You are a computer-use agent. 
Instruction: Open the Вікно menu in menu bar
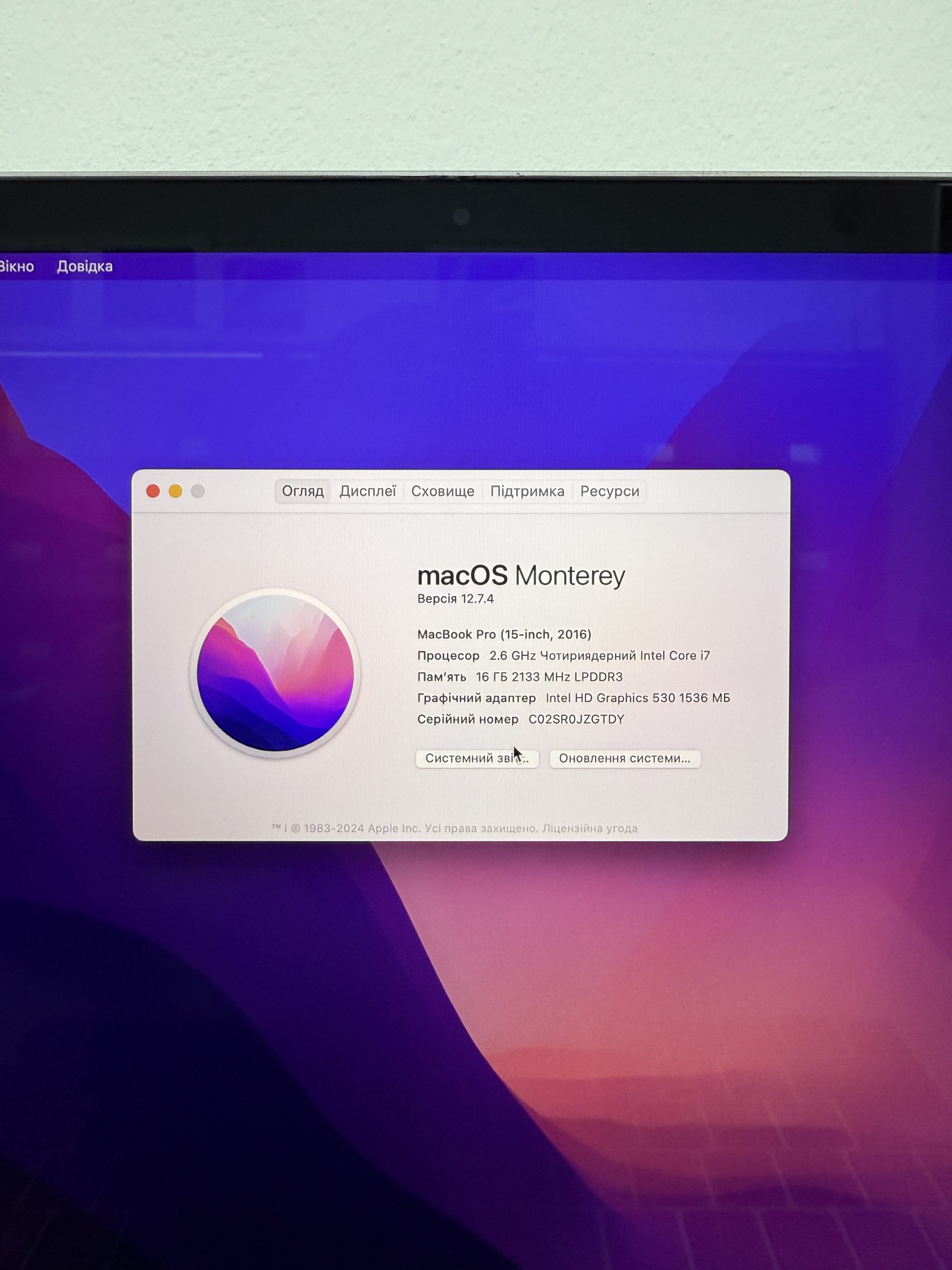(x=17, y=266)
